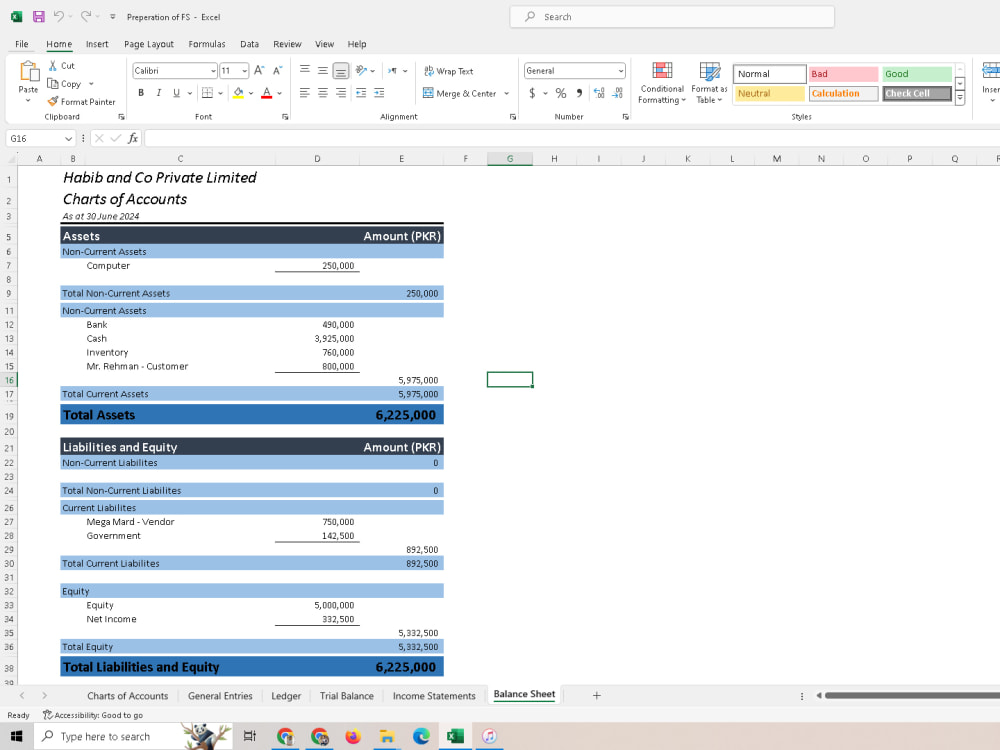Apply the Good cell style
Viewport: 1000px width, 750px height.
coord(916,74)
